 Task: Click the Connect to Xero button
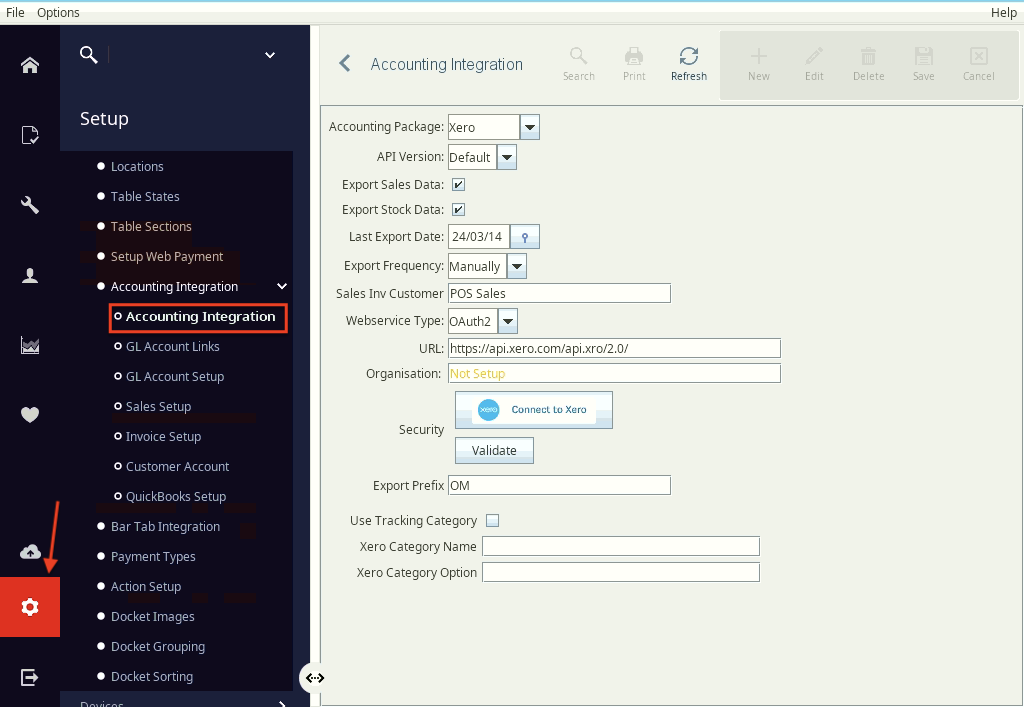click(x=533, y=410)
